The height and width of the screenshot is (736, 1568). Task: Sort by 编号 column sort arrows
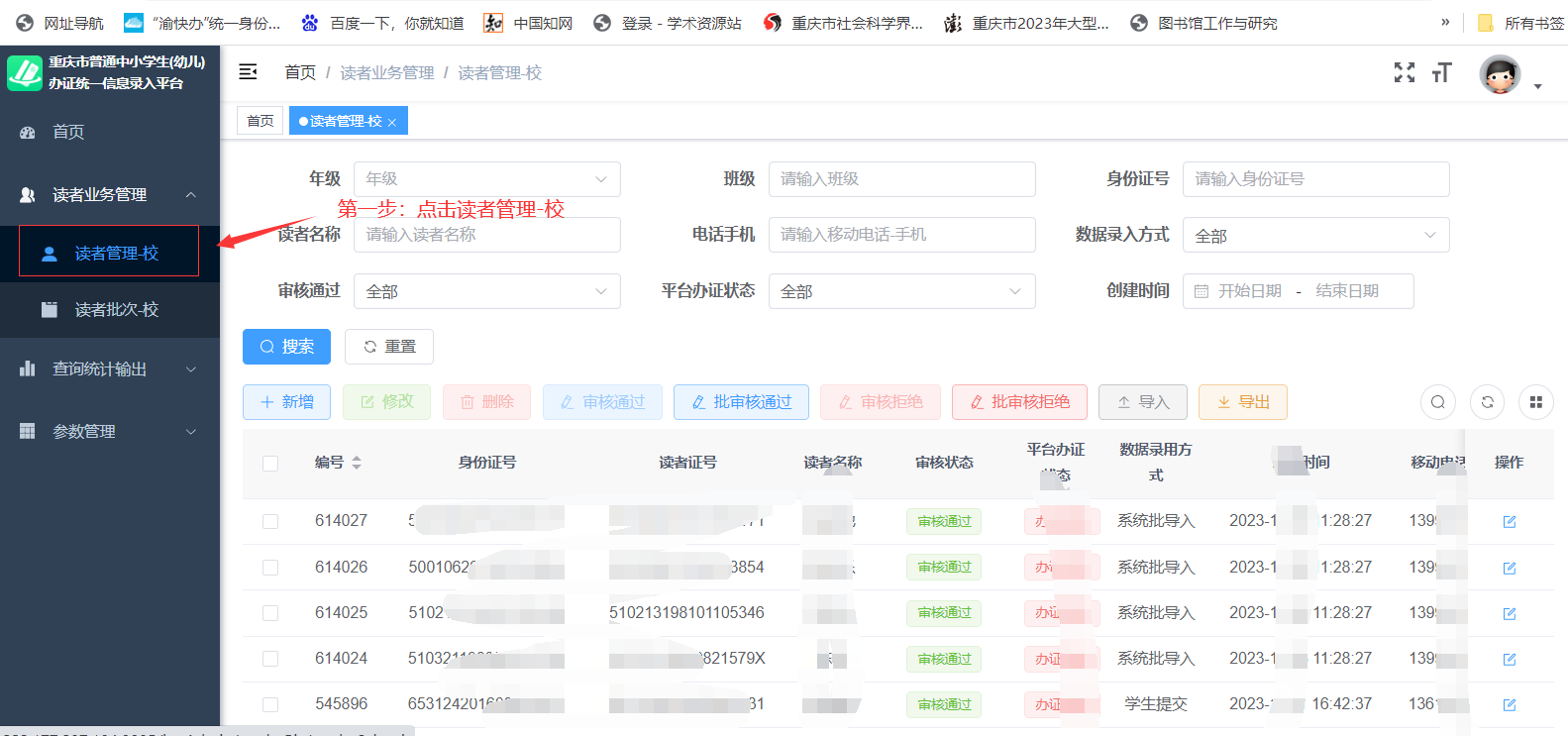pyautogui.click(x=357, y=463)
